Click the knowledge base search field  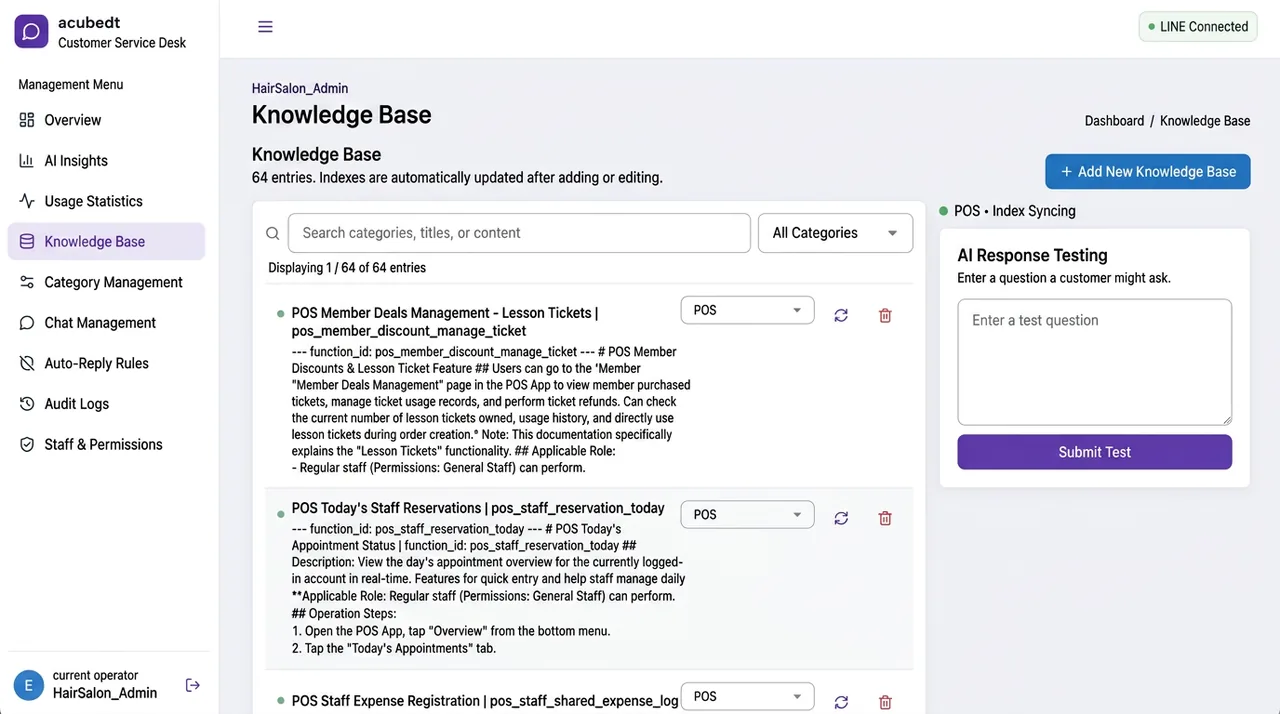click(x=519, y=233)
